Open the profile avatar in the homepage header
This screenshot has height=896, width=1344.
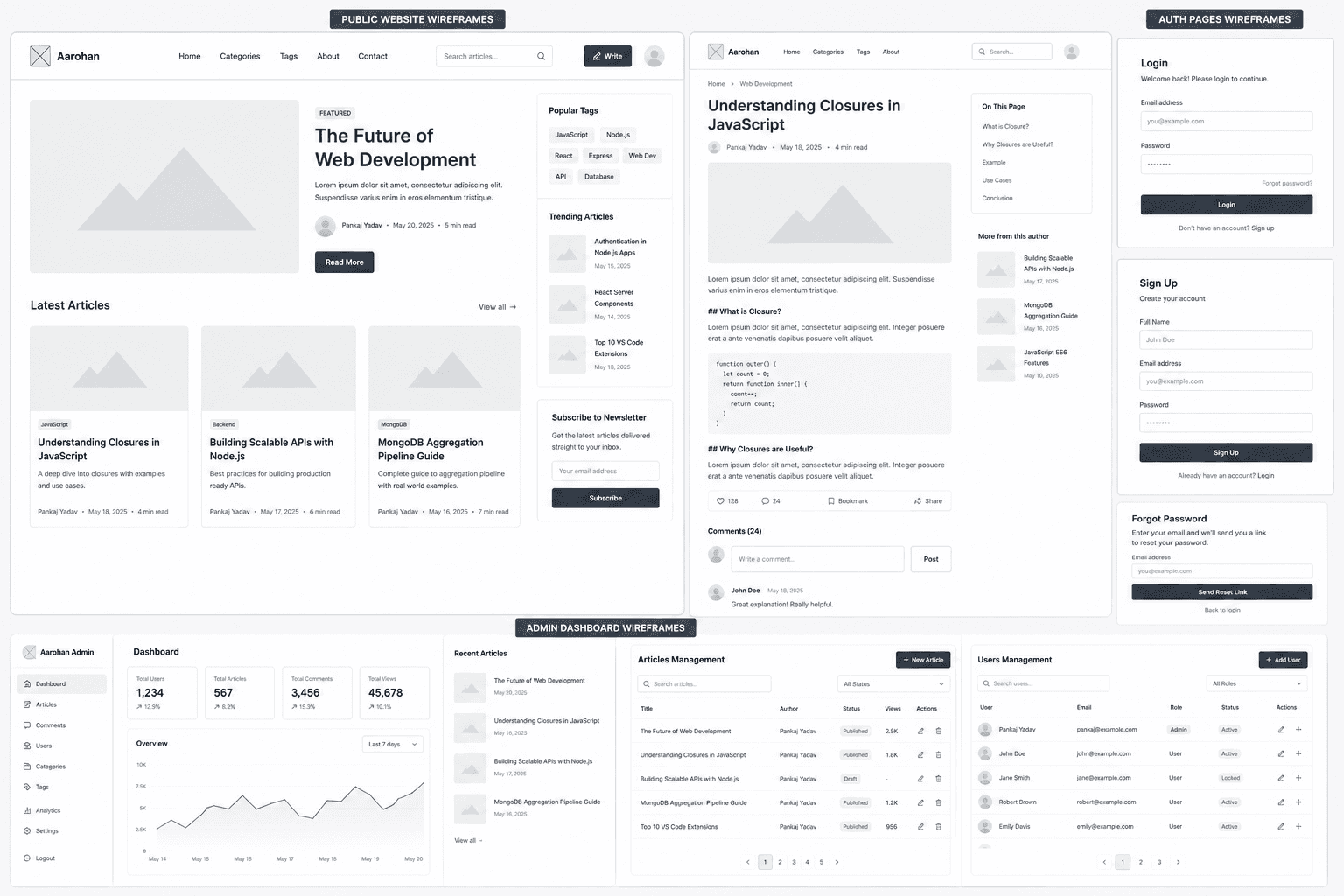tap(654, 57)
